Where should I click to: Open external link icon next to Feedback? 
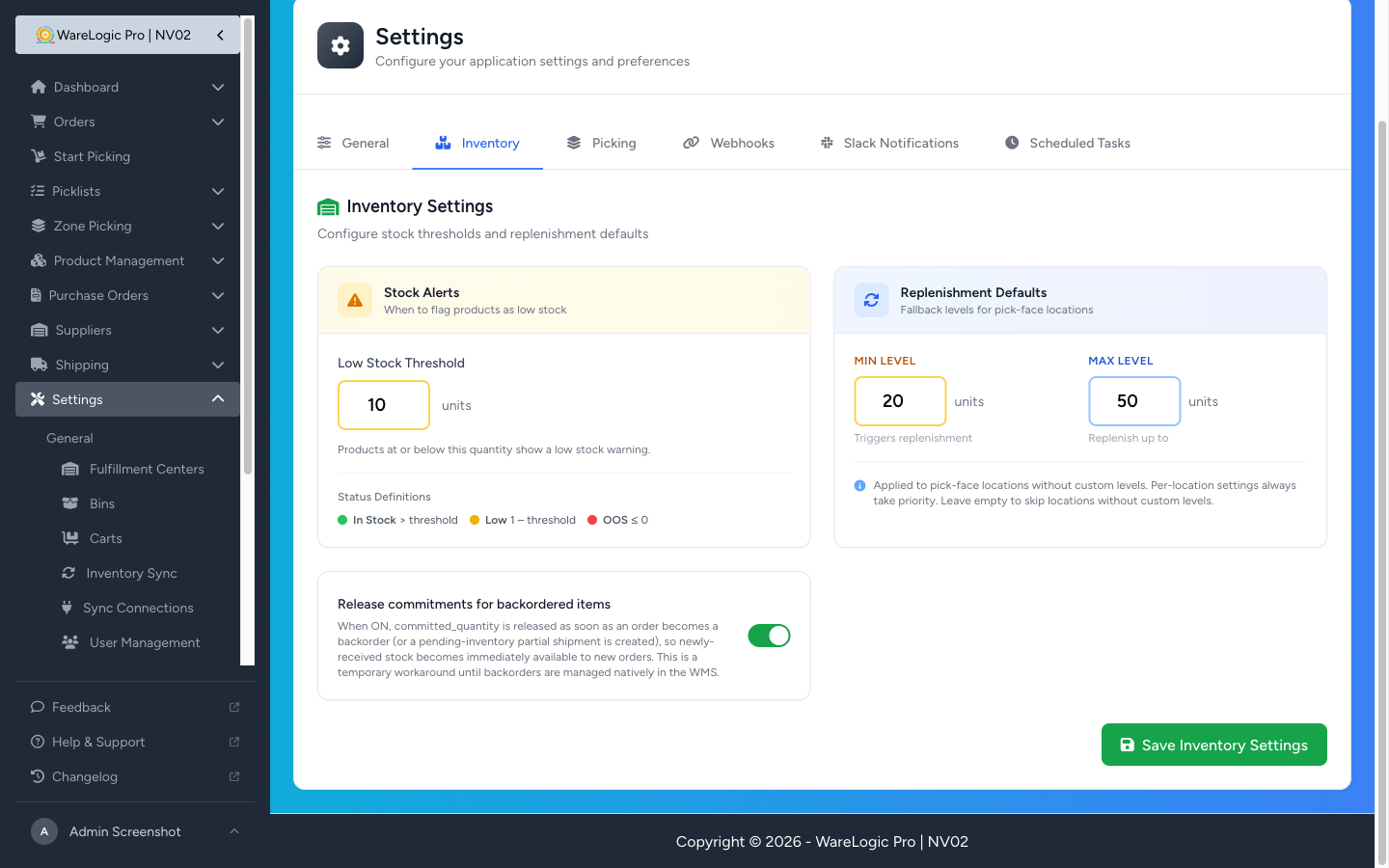[234, 707]
